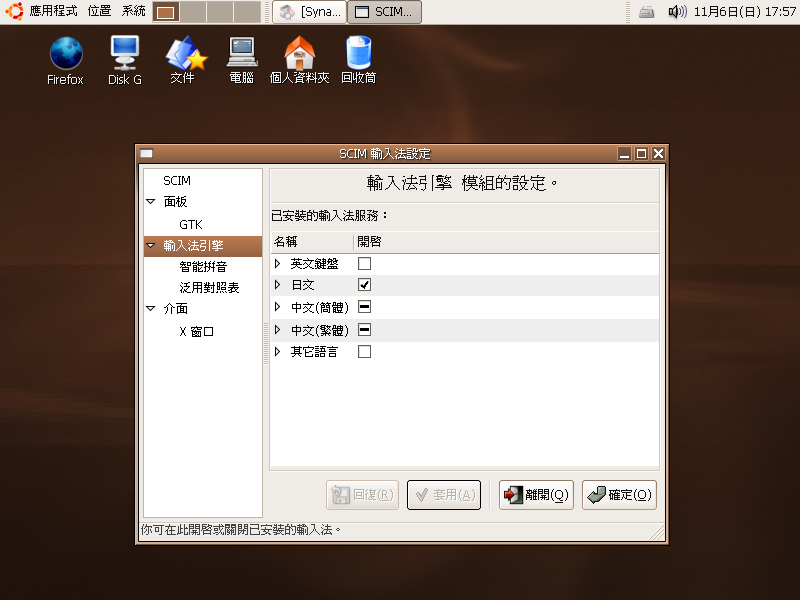Viewport: 800px width, 600px height.
Task: Click the Ubuntu logo in top panel
Action: tap(14, 11)
